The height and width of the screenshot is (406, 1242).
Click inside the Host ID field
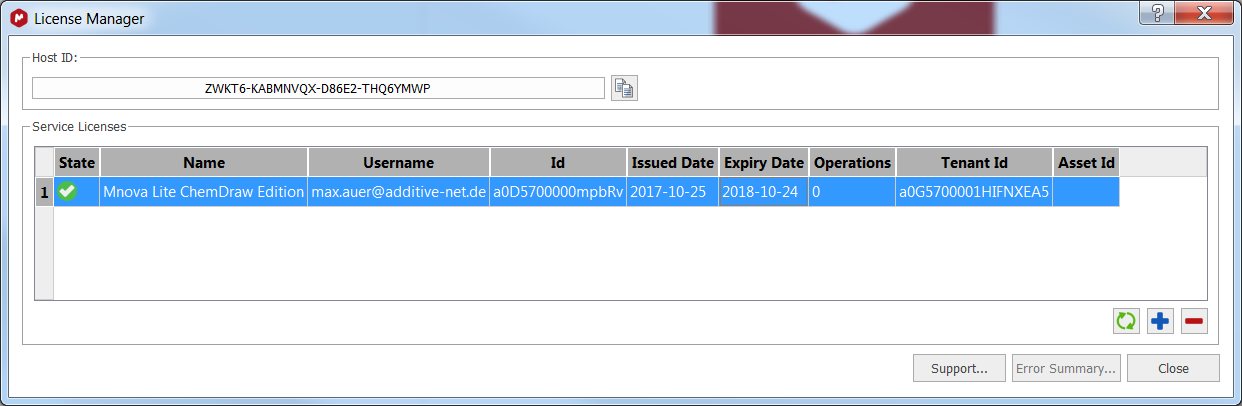pos(318,88)
